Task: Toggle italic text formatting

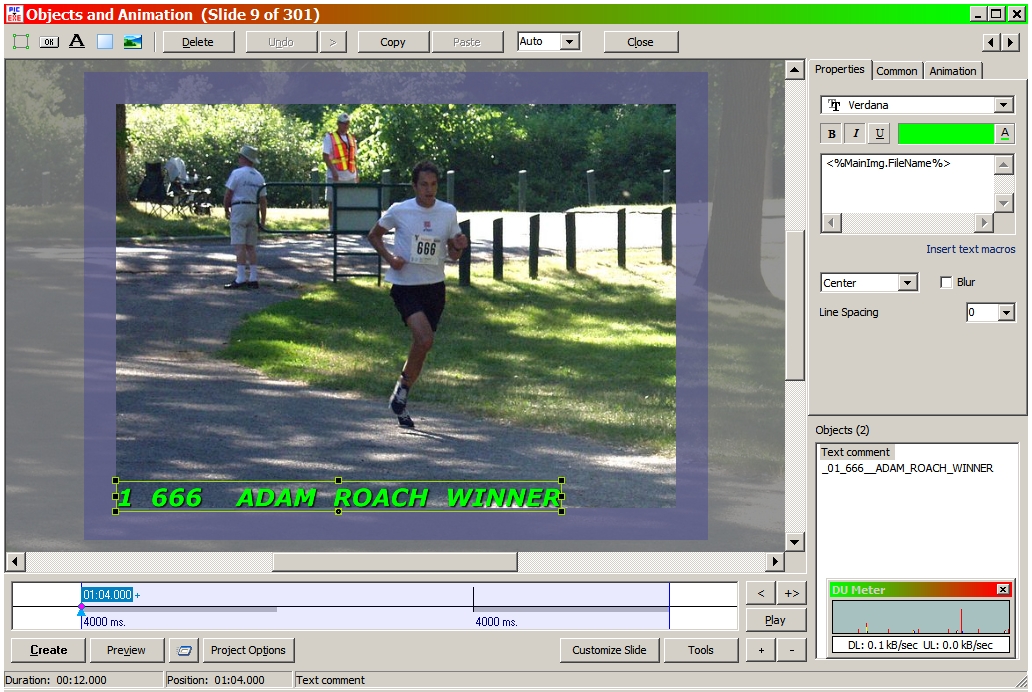Action: 856,134
